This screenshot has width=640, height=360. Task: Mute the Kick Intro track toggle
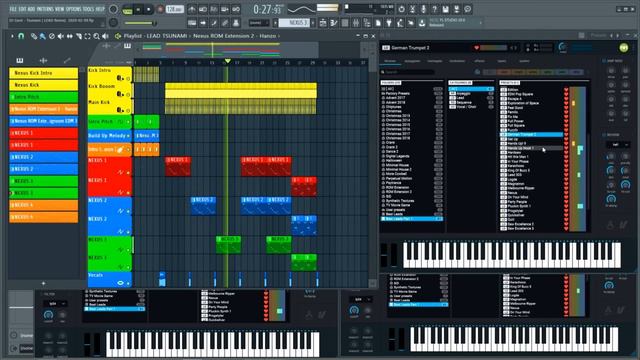click(128, 78)
